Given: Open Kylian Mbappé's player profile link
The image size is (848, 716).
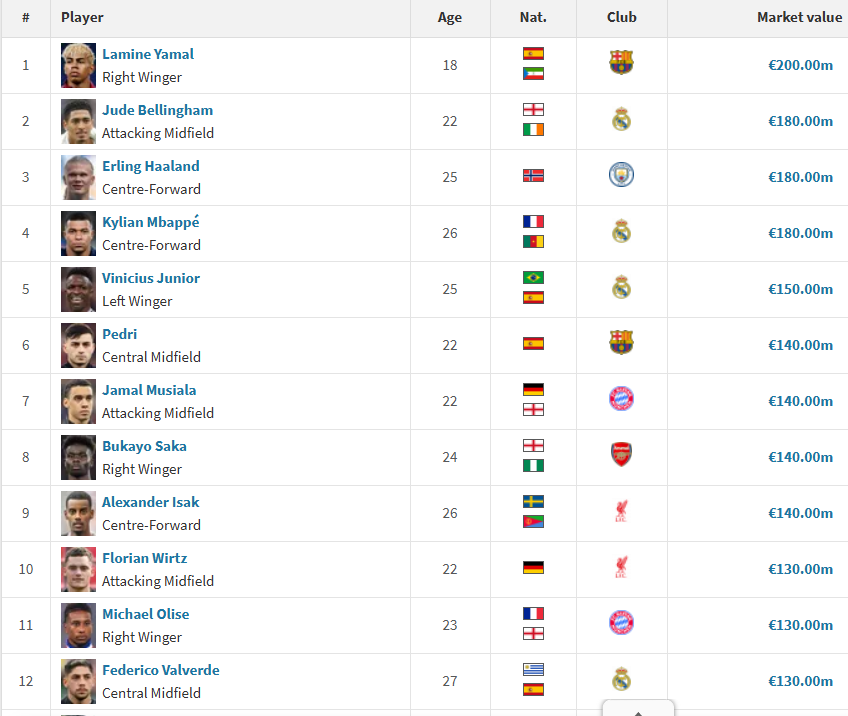Looking at the screenshot, I should [150, 222].
